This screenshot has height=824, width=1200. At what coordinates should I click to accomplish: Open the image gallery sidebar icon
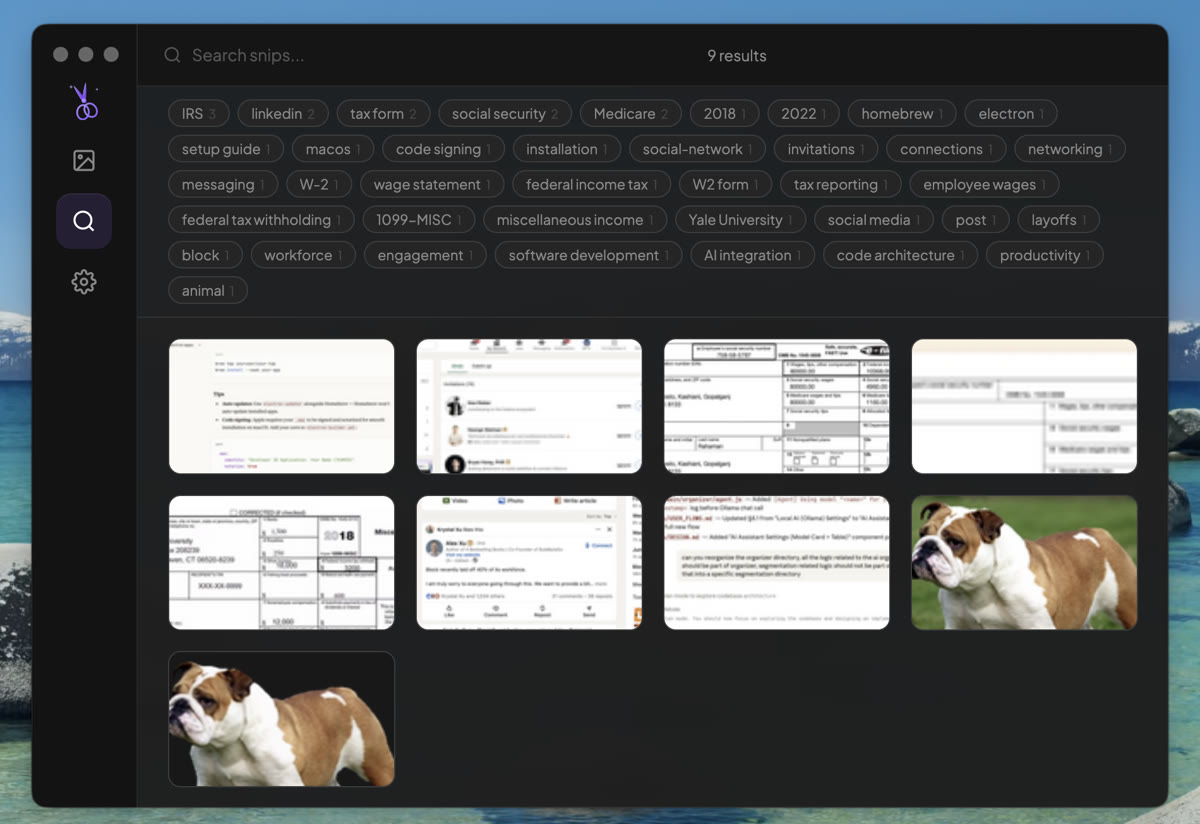click(x=84, y=160)
